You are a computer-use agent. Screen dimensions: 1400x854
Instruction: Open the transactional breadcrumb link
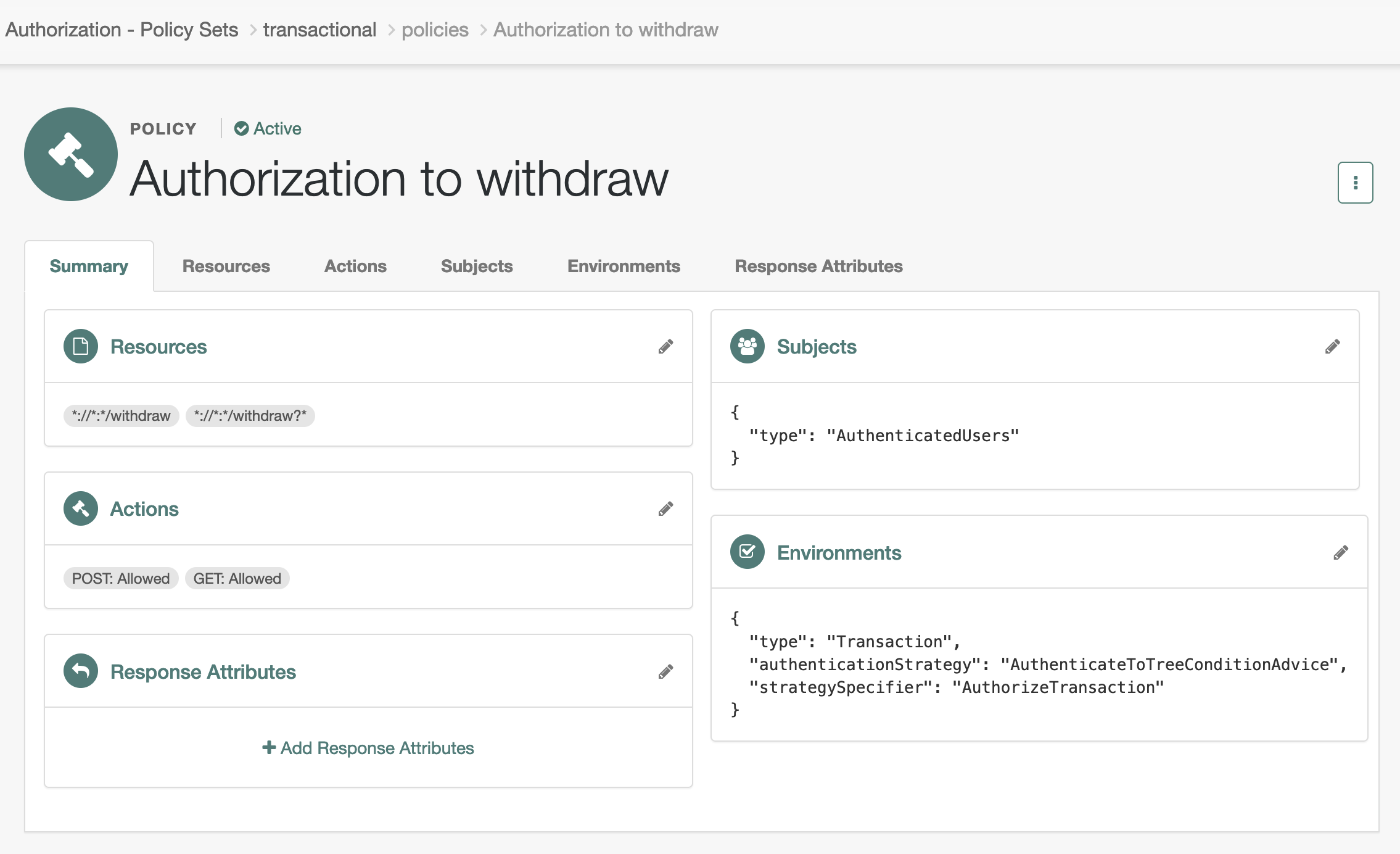pos(319,30)
